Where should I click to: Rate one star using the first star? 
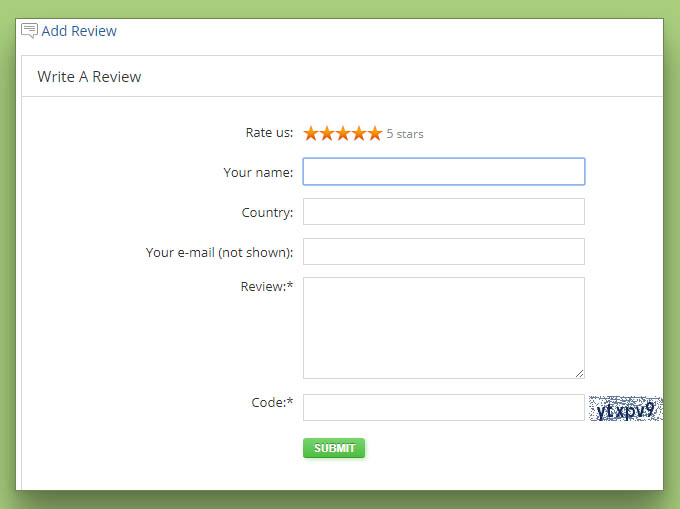[x=311, y=133]
